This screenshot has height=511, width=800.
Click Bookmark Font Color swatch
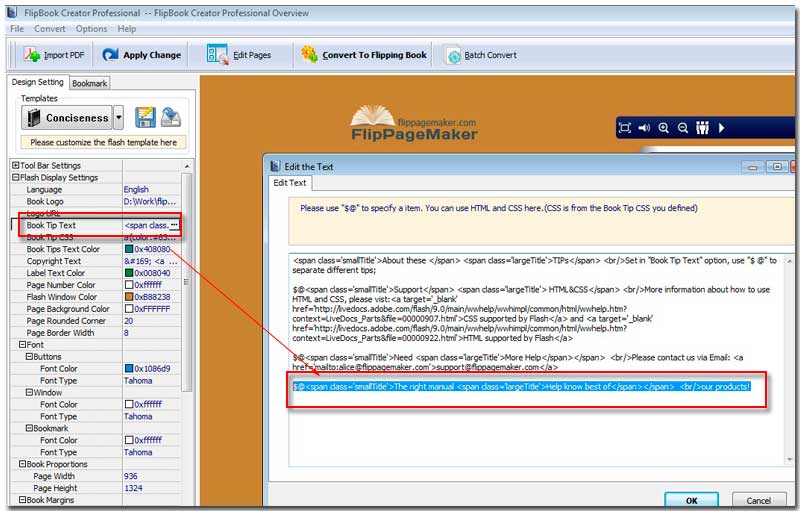coord(129,440)
